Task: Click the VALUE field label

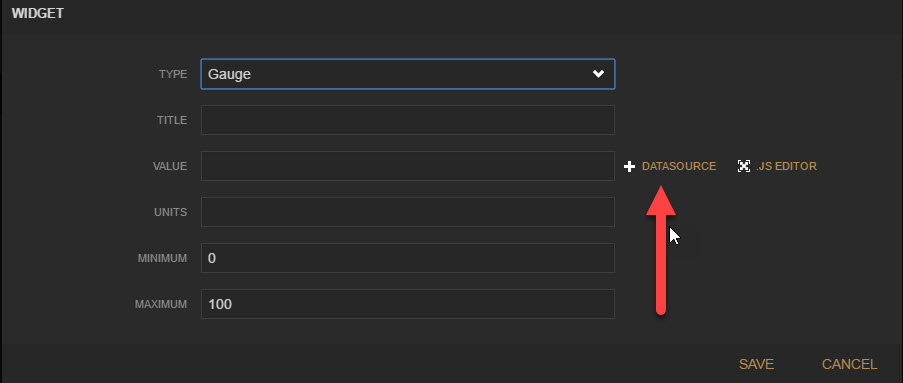Action: [x=170, y=166]
